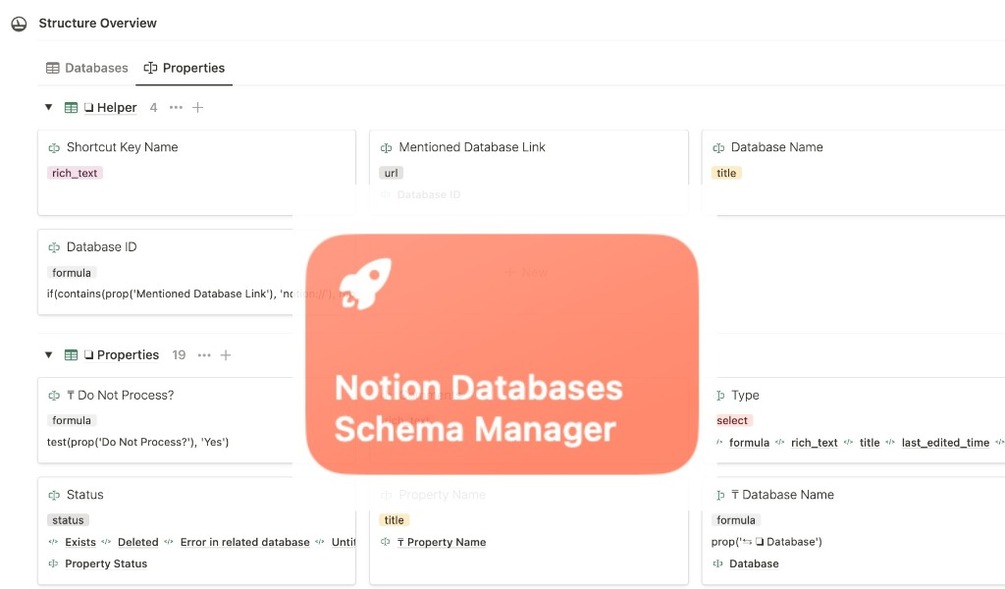
Task: Open the lower Database Name formula card
Action: click(853, 531)
